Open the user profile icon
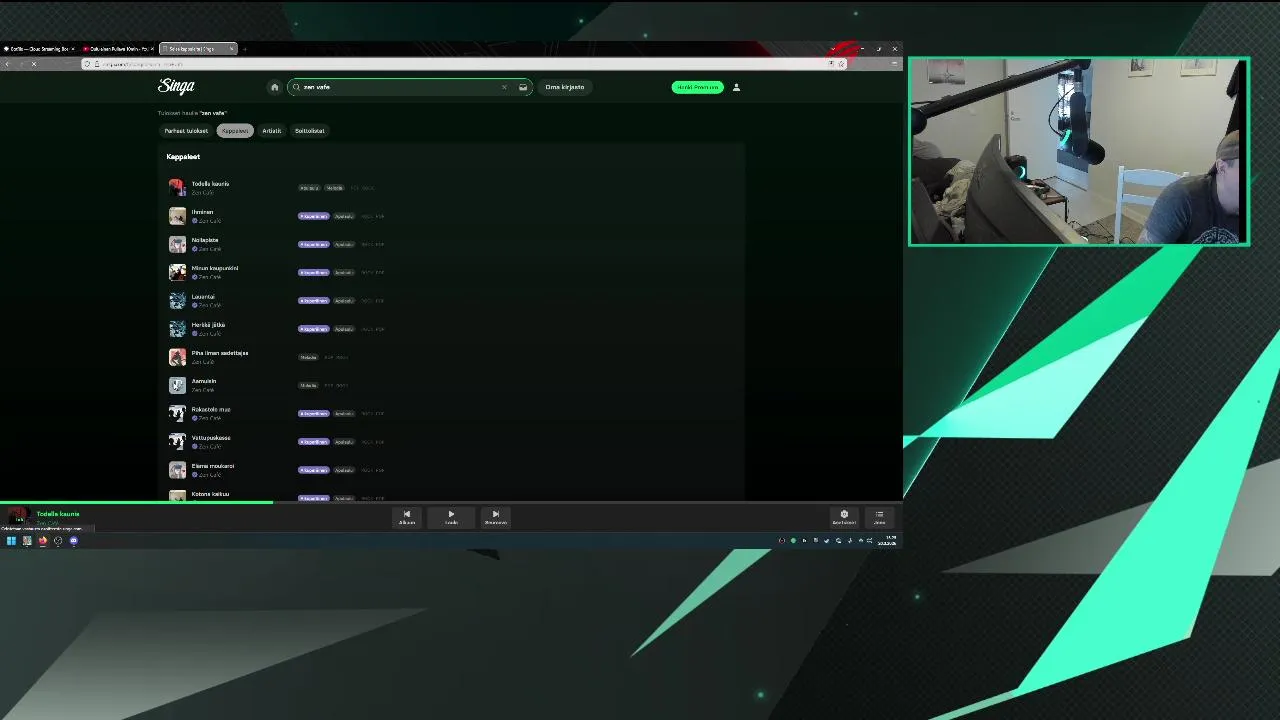This screenshot has height=720, width=1280. click(736, 87)
